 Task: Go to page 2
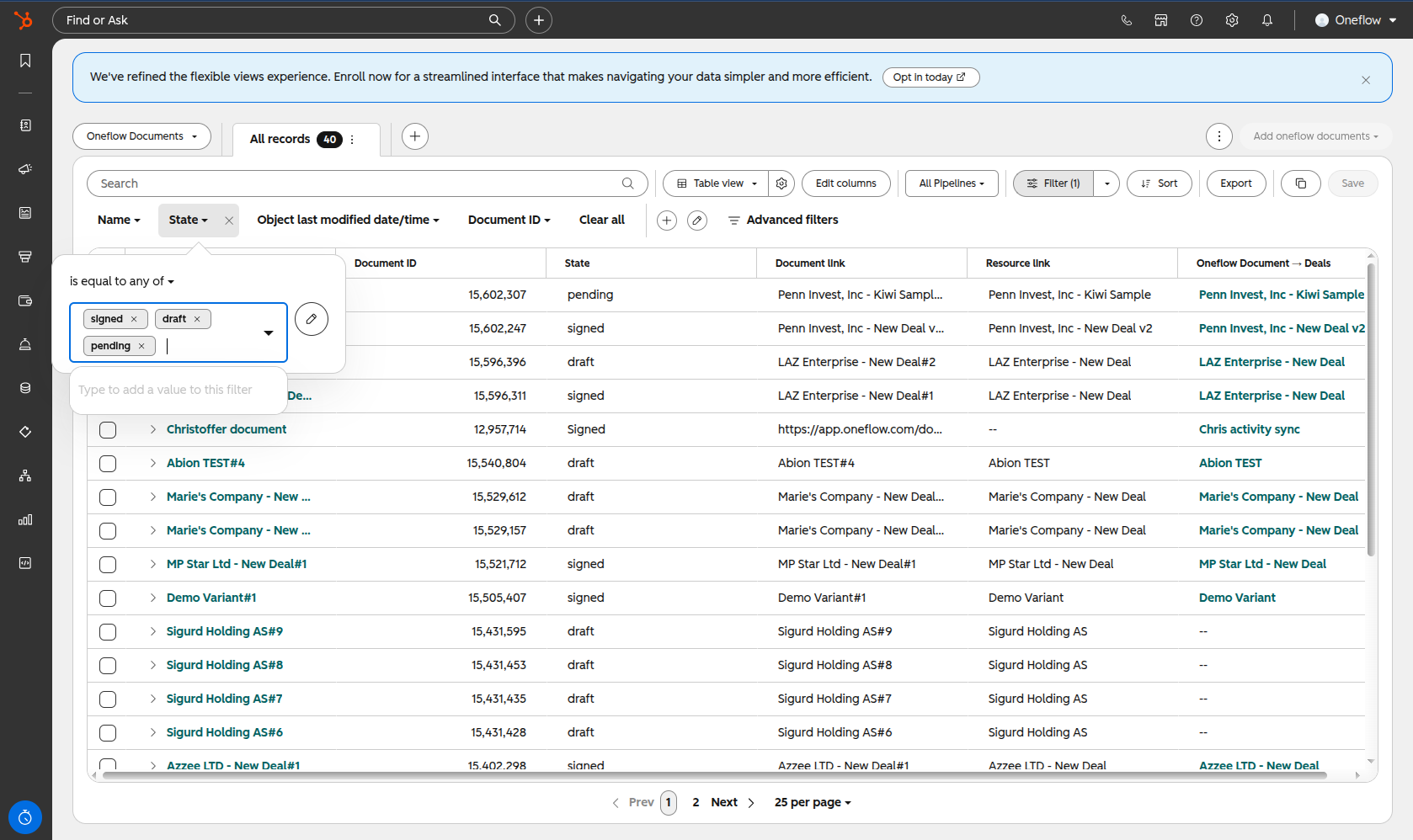(696, 803)
